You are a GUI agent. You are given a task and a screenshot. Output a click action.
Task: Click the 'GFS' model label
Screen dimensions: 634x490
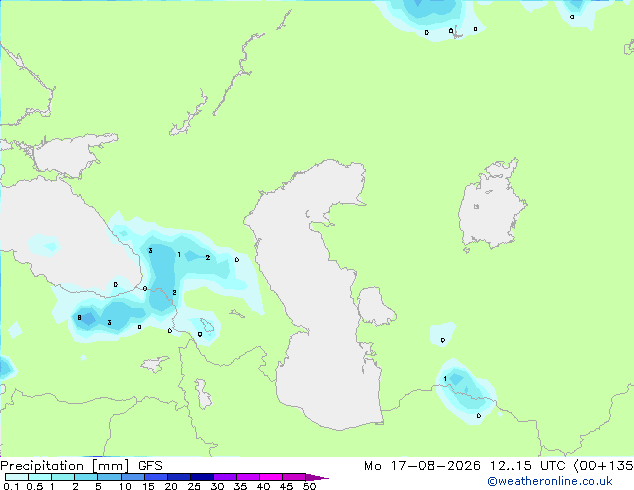pyautogui.click(x=150, y=466)
